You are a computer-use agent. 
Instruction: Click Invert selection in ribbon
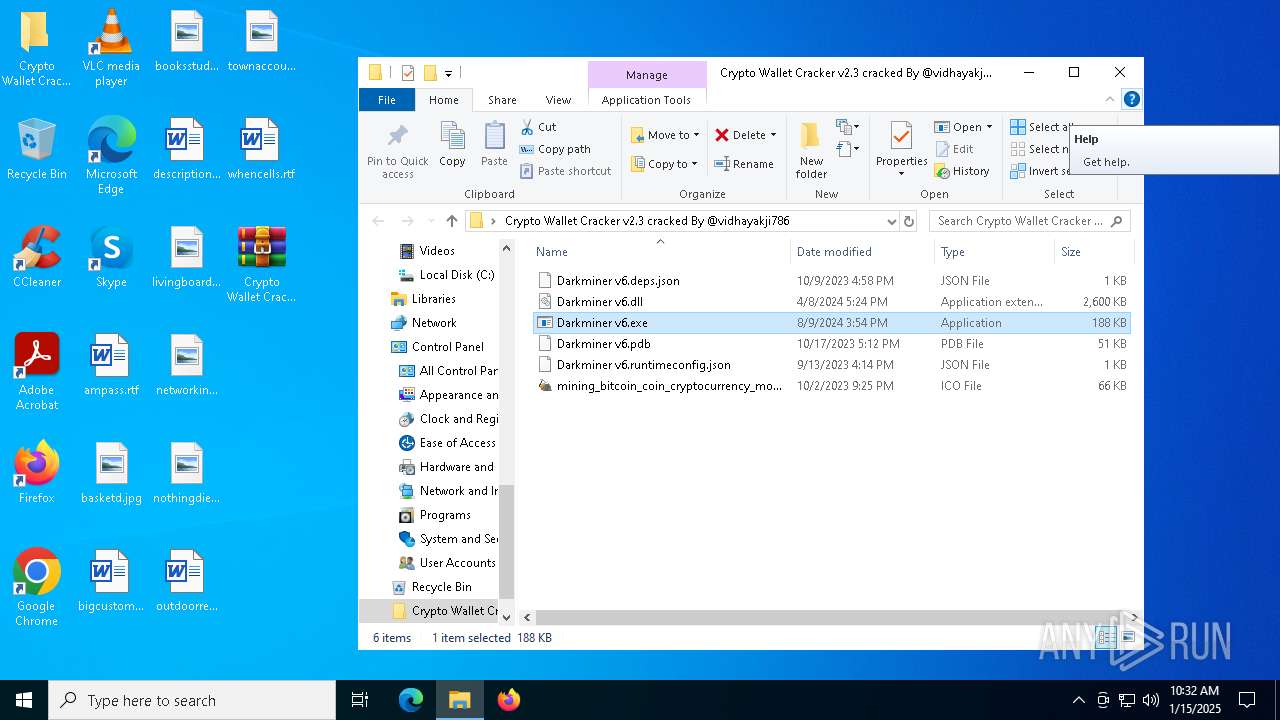(1039, 171)
